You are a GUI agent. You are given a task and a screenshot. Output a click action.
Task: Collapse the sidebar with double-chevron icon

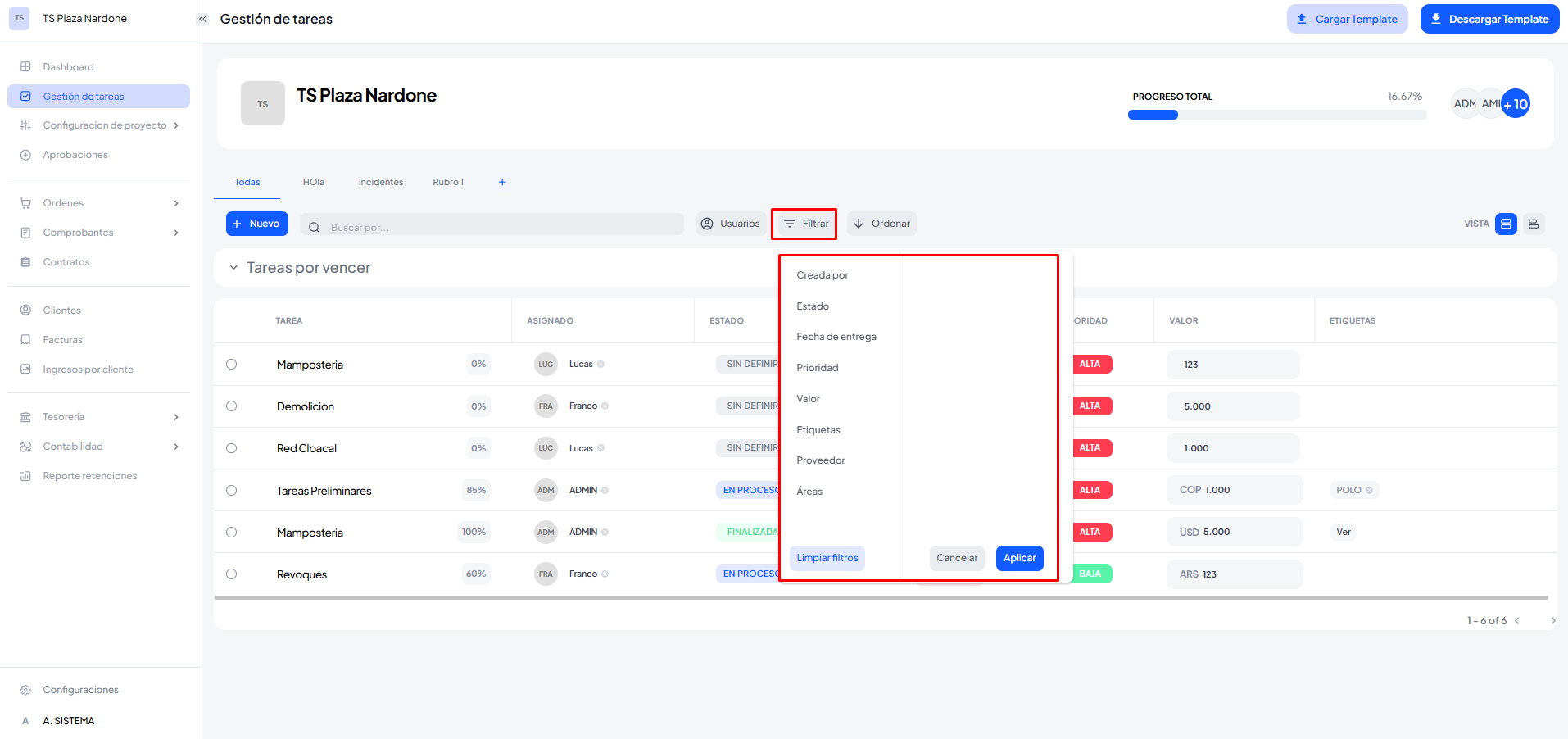[x=202, y=19]
